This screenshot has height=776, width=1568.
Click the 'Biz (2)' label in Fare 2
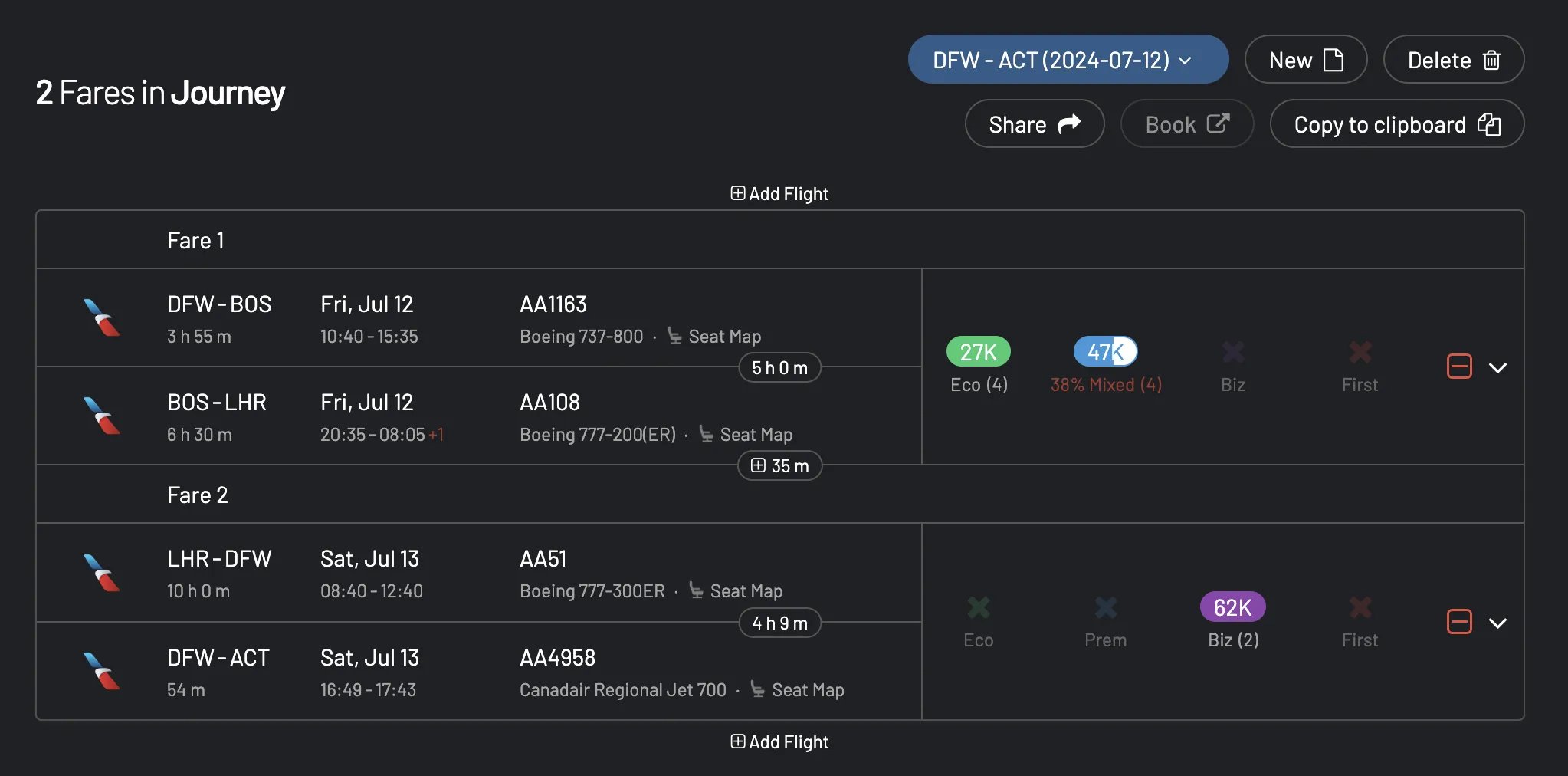(1233, 640)
